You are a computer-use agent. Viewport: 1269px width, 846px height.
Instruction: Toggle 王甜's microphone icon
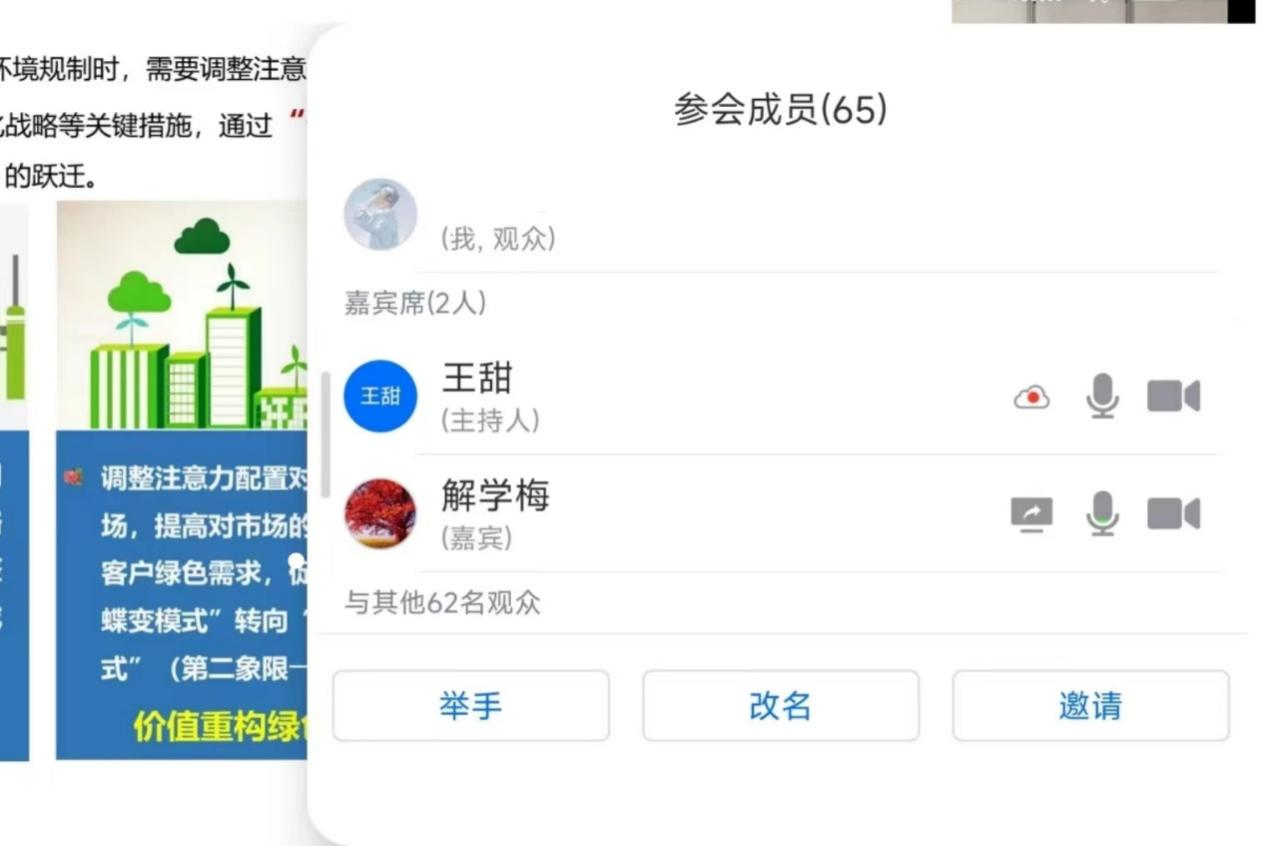point(1102,397)
